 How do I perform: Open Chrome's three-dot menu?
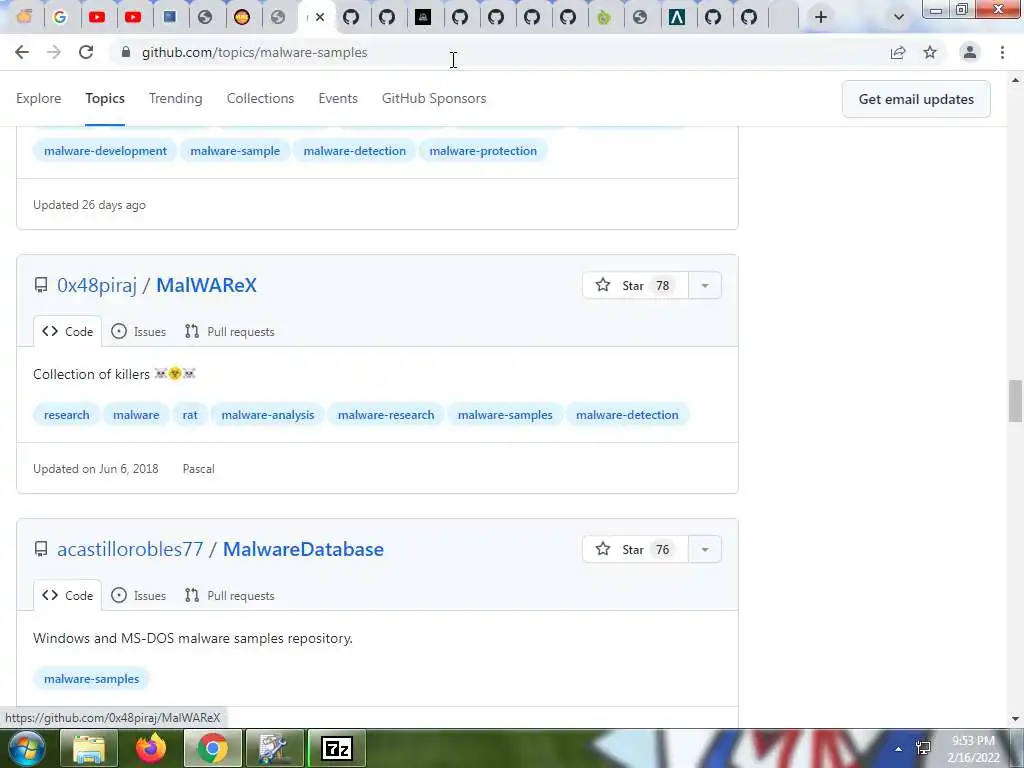coord(1002,52)
